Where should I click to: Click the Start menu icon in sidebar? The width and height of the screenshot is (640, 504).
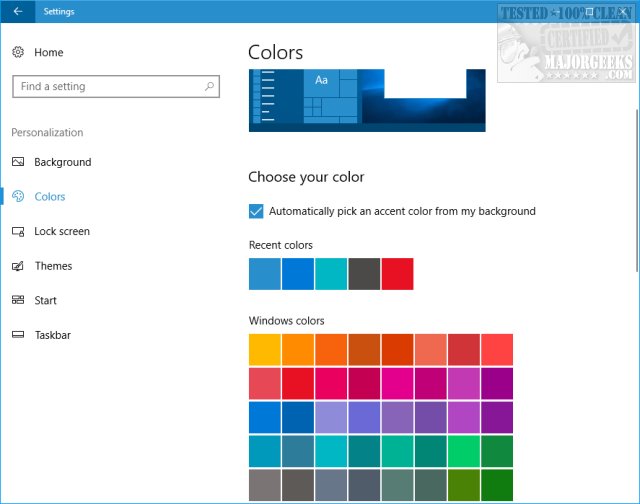click(x=18, y=300)
